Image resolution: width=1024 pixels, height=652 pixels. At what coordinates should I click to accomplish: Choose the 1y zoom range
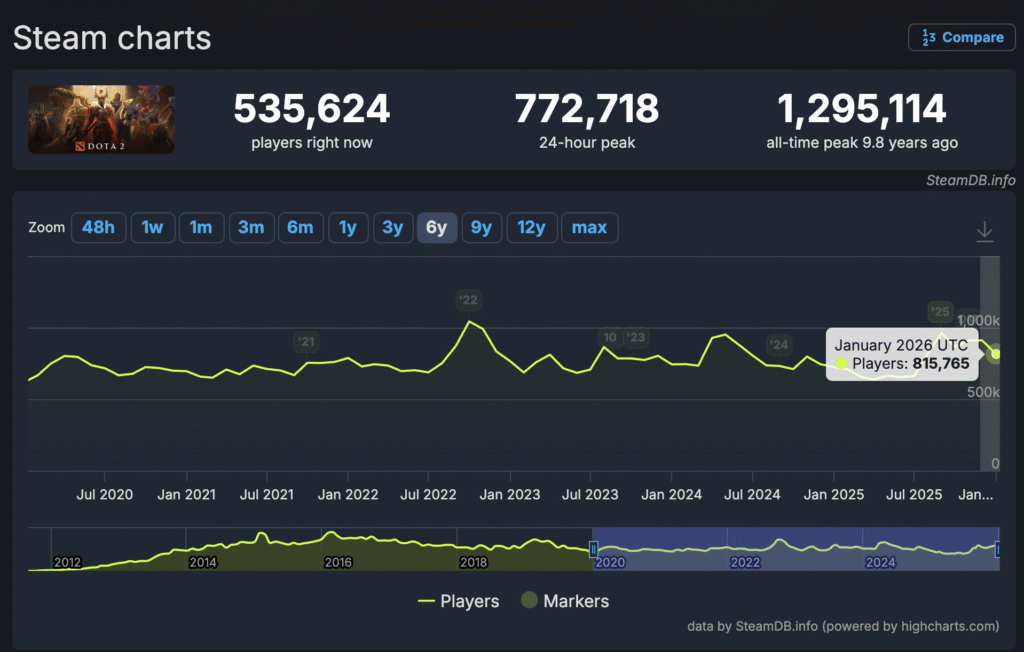pyautogui.click(x=347, y=228)
